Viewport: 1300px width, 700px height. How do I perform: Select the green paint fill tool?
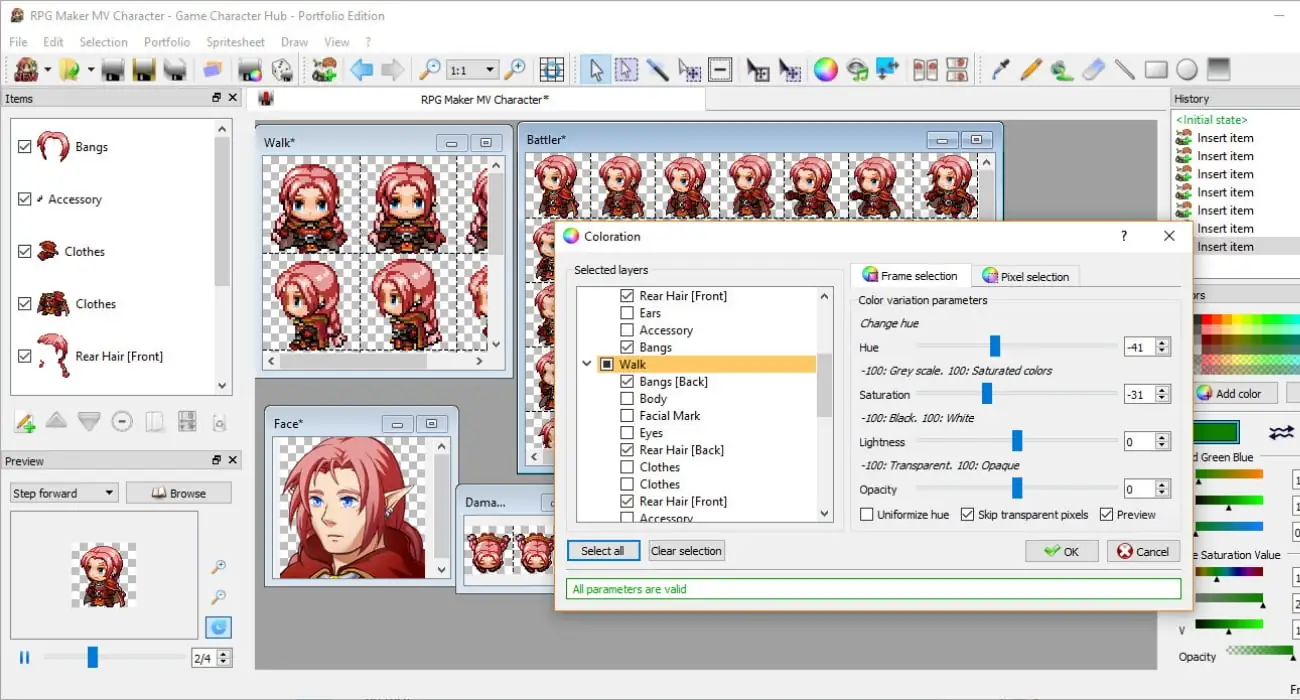[1062, 69]
